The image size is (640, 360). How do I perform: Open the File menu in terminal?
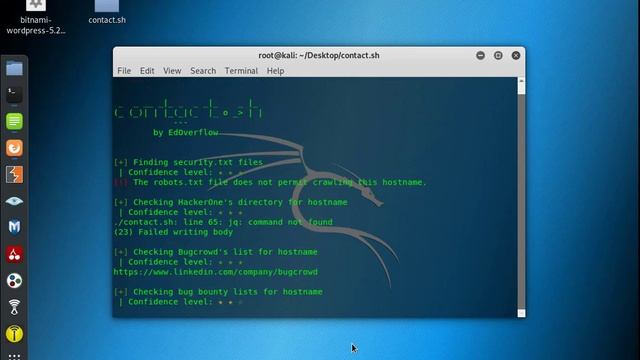pyautogui.click(x=124, y=71)
